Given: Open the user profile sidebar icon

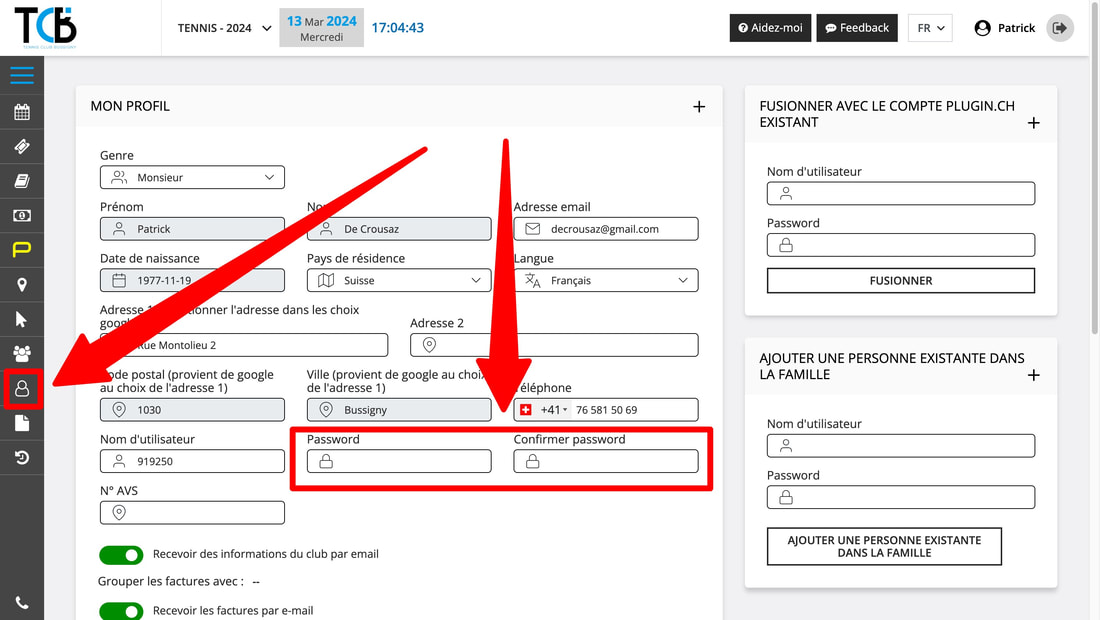Looking at the screenshot, I should tap(22, 388).
